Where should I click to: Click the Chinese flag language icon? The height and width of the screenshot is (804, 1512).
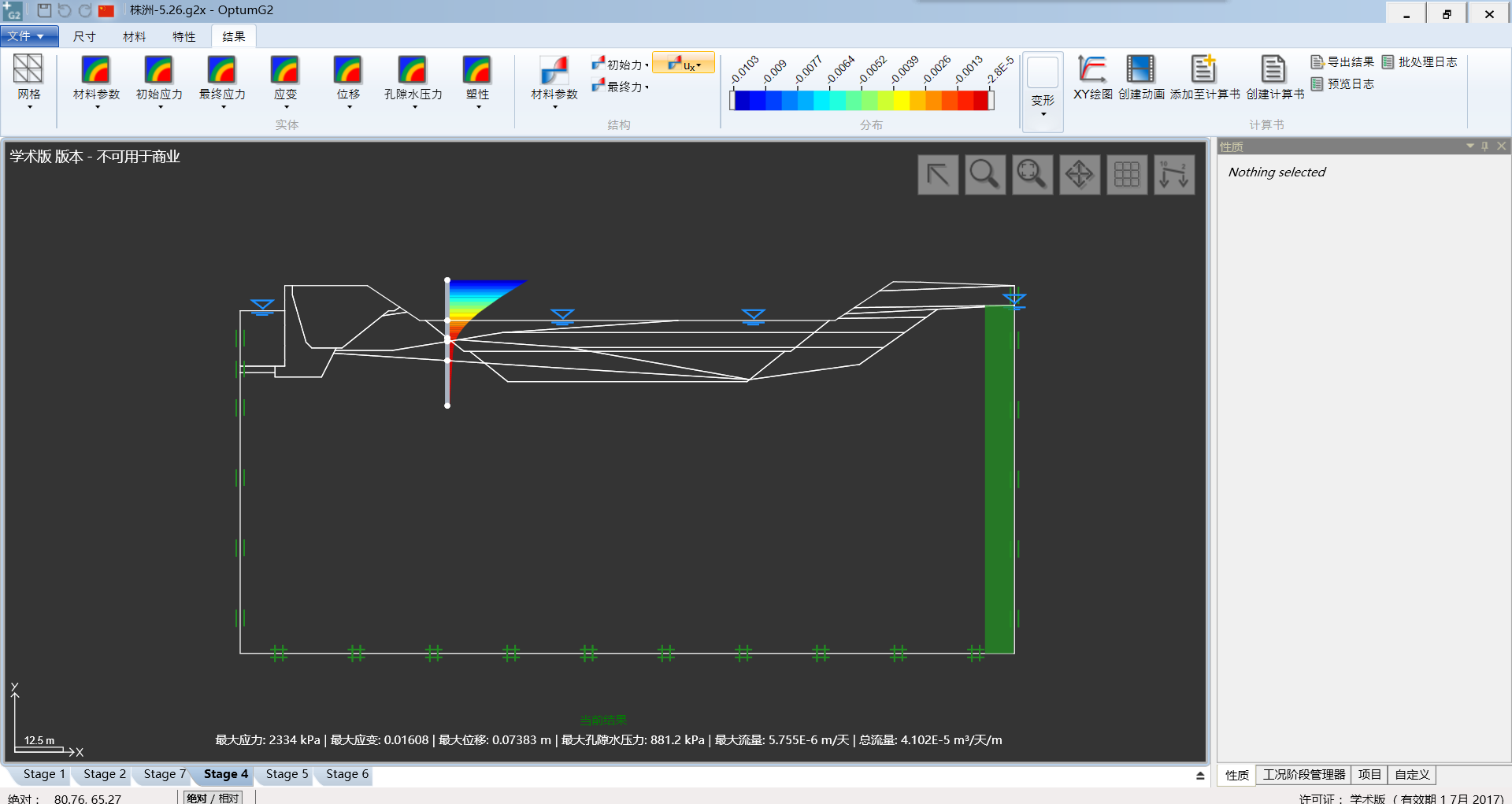click(106, 10)
